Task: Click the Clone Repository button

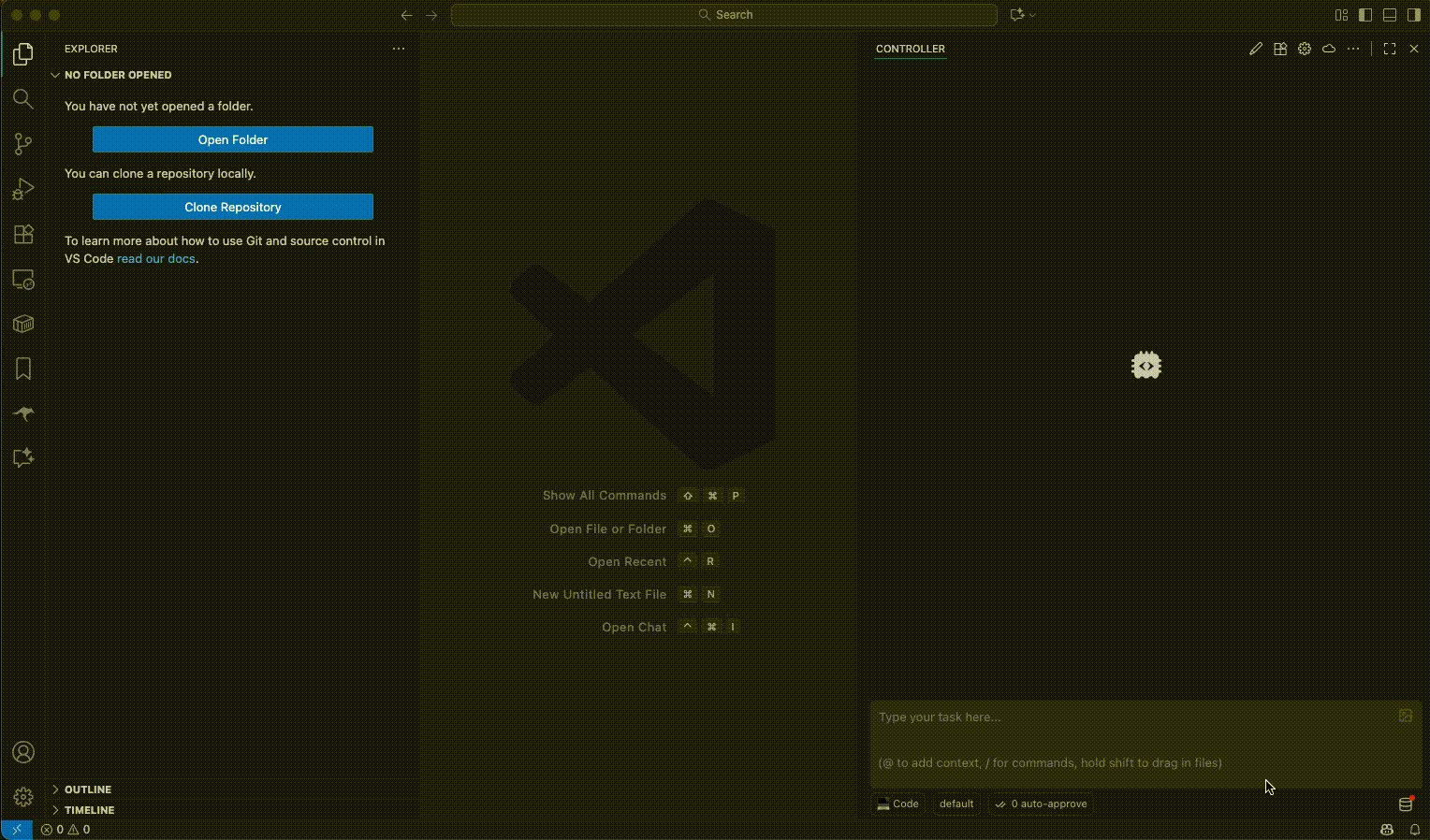Action: (x=233, y=207)
